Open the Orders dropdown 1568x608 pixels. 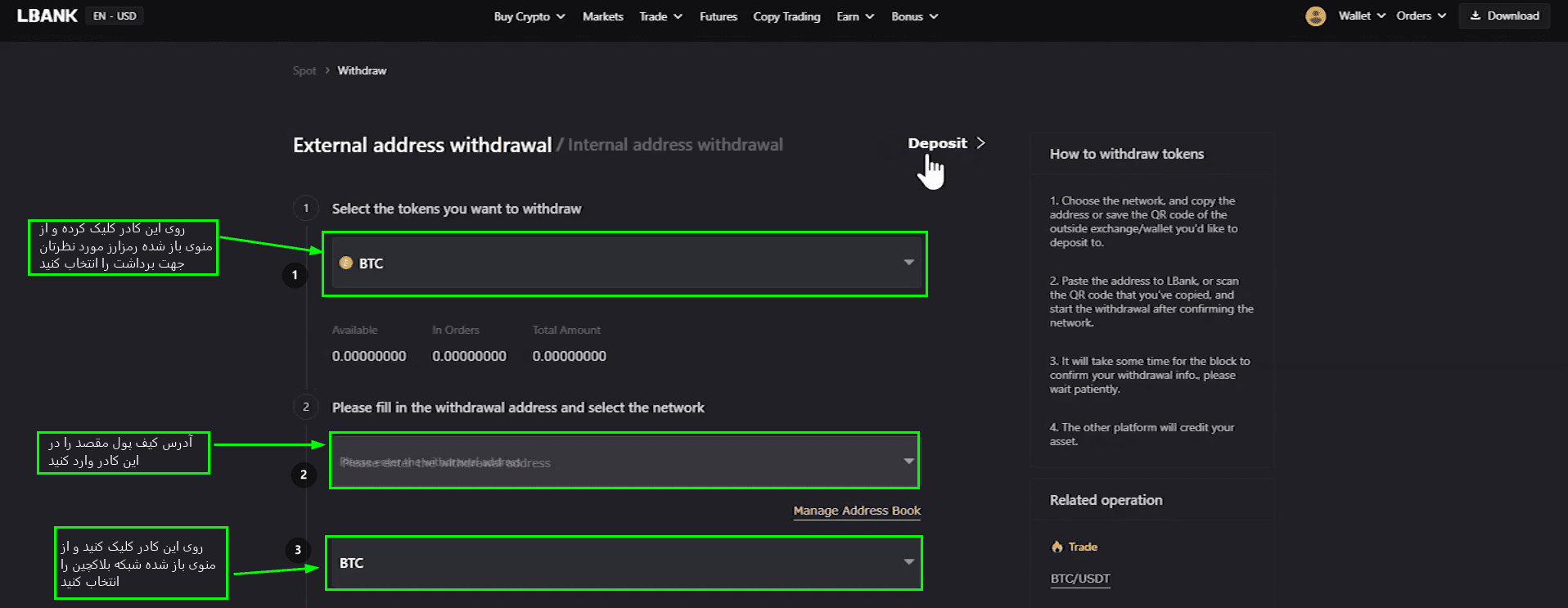(1422, 16)
